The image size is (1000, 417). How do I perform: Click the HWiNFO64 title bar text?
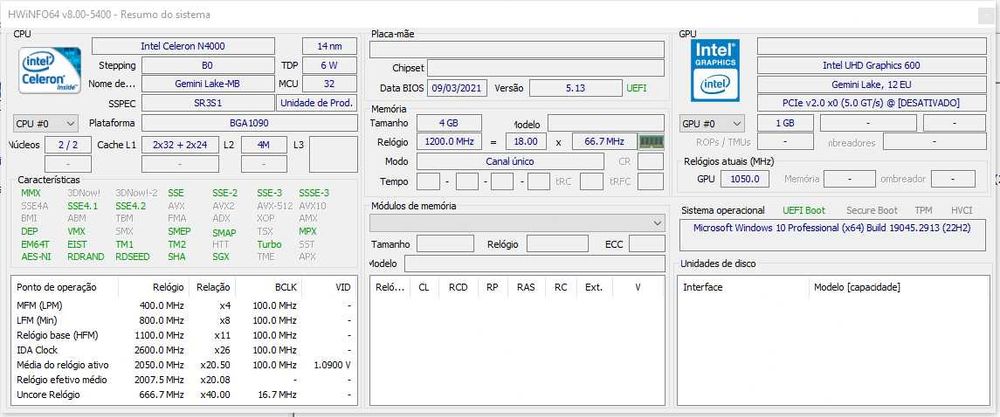coord(109,14)
